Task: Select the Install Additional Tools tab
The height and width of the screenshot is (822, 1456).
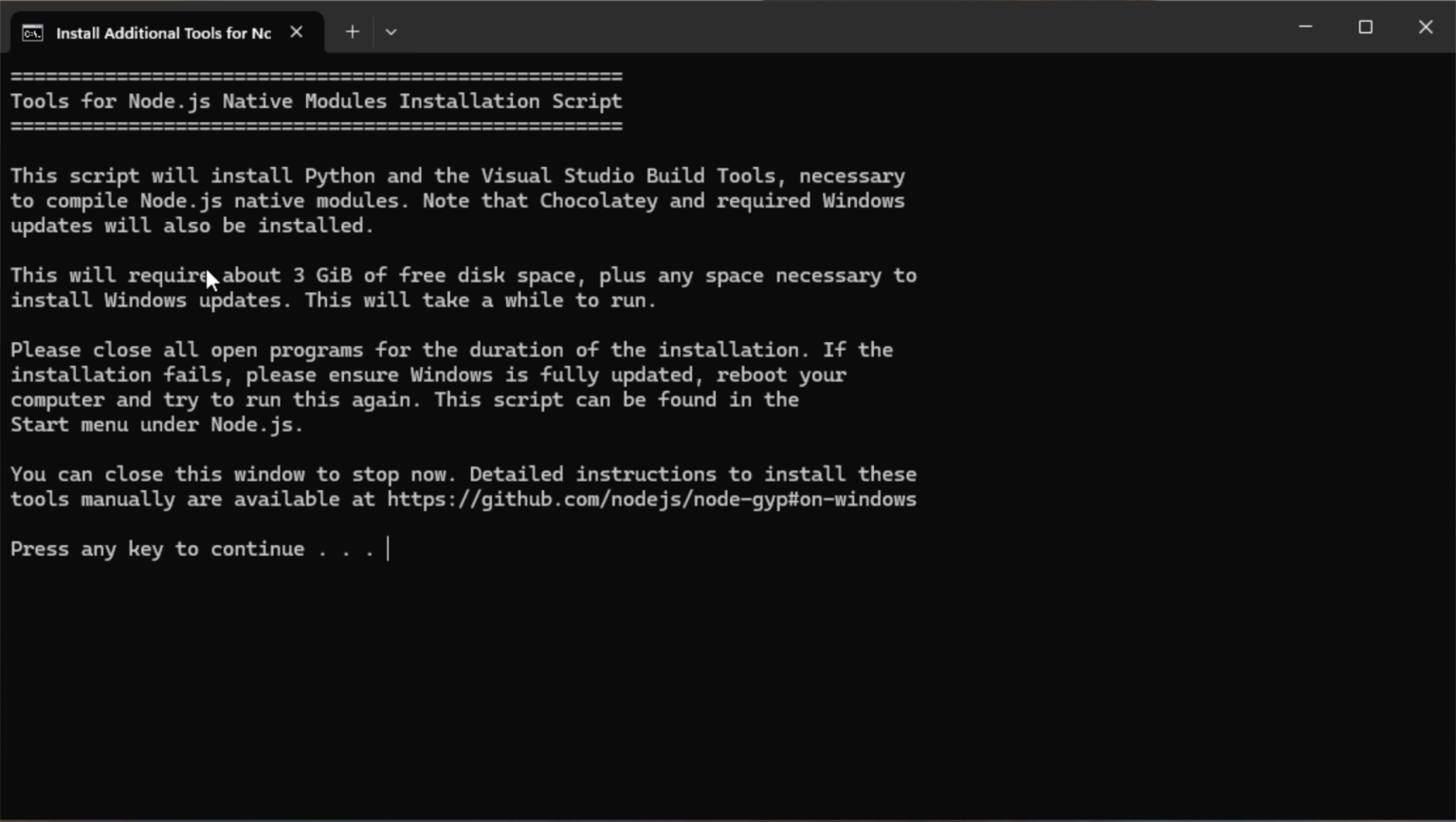Action: coord(161,32)
